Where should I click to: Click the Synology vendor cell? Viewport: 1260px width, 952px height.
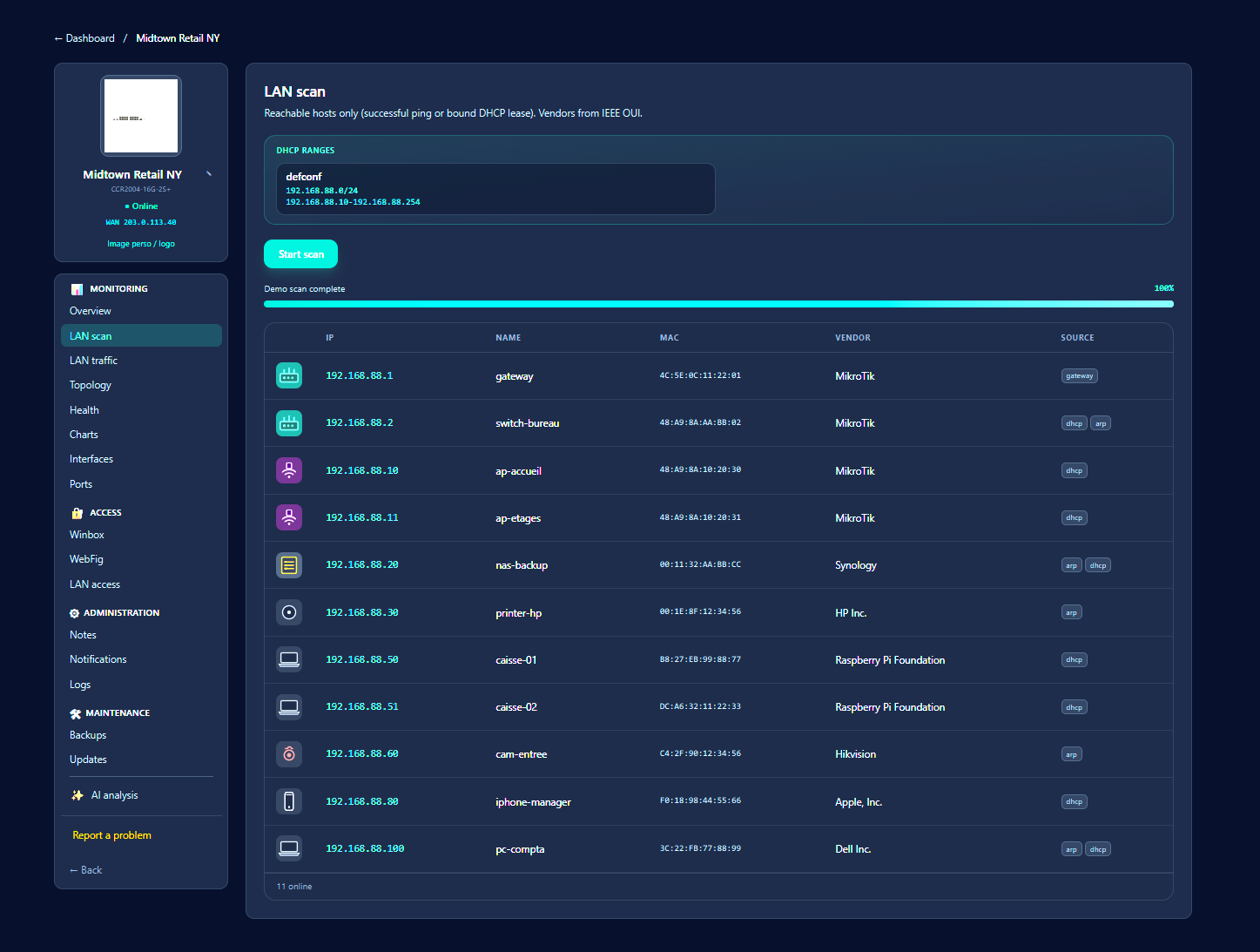[x=855, y=565]
